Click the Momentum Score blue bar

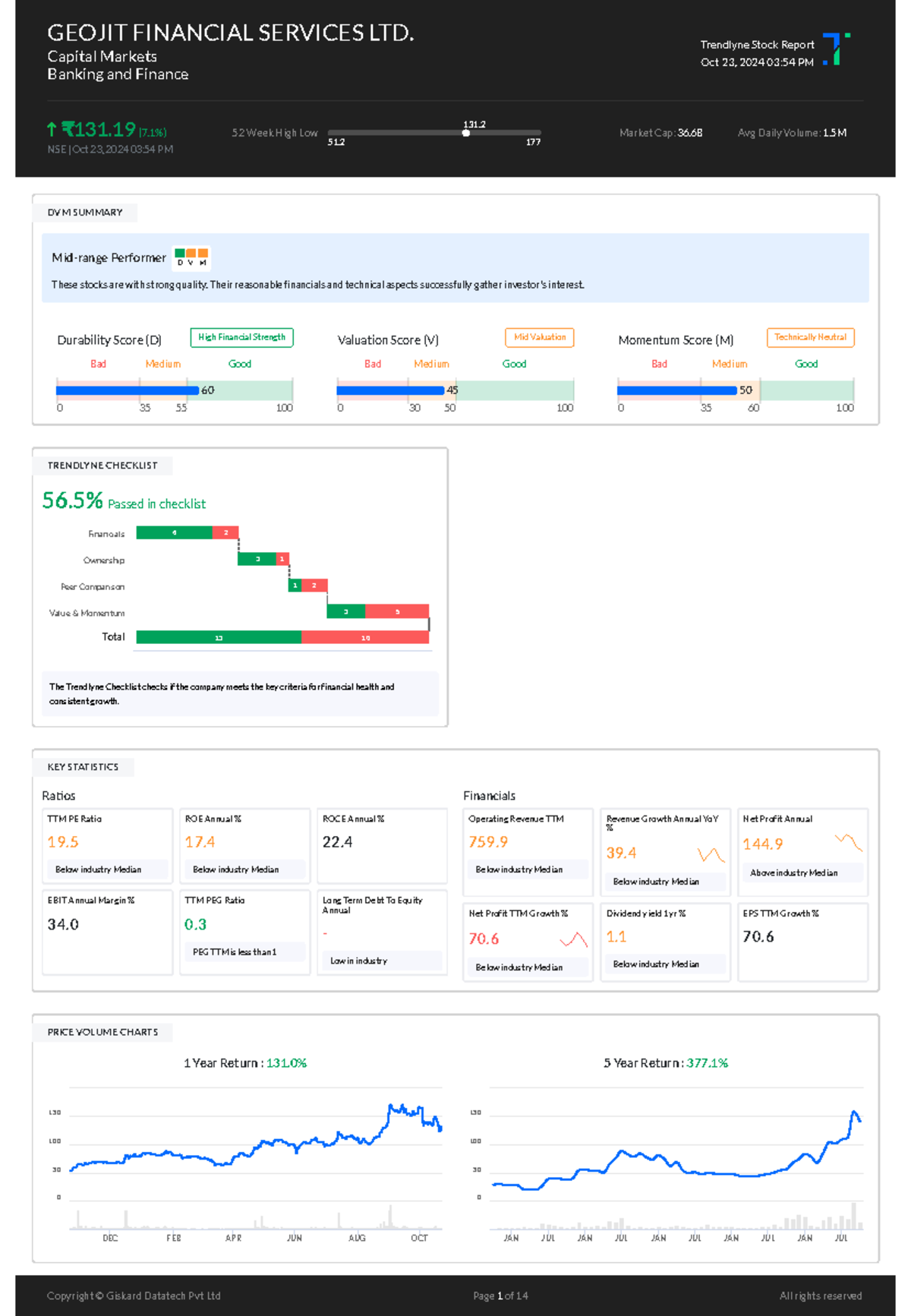click(677, 390)
